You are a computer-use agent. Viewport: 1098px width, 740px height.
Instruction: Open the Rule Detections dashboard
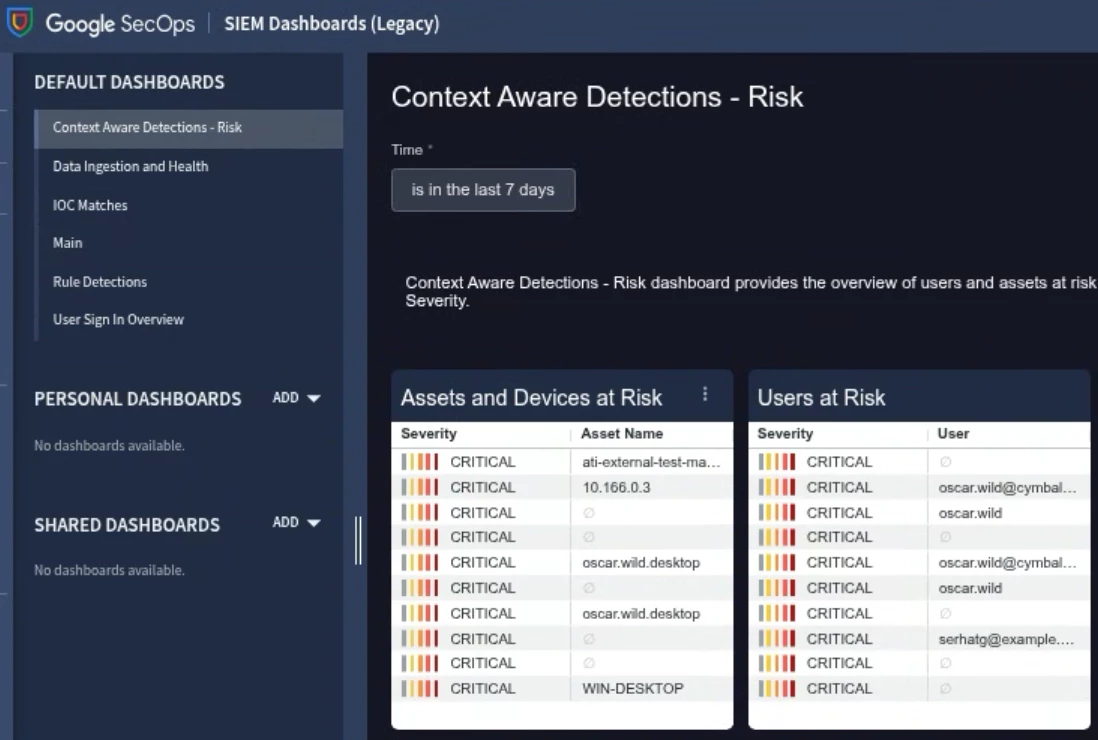click(100, 282)
